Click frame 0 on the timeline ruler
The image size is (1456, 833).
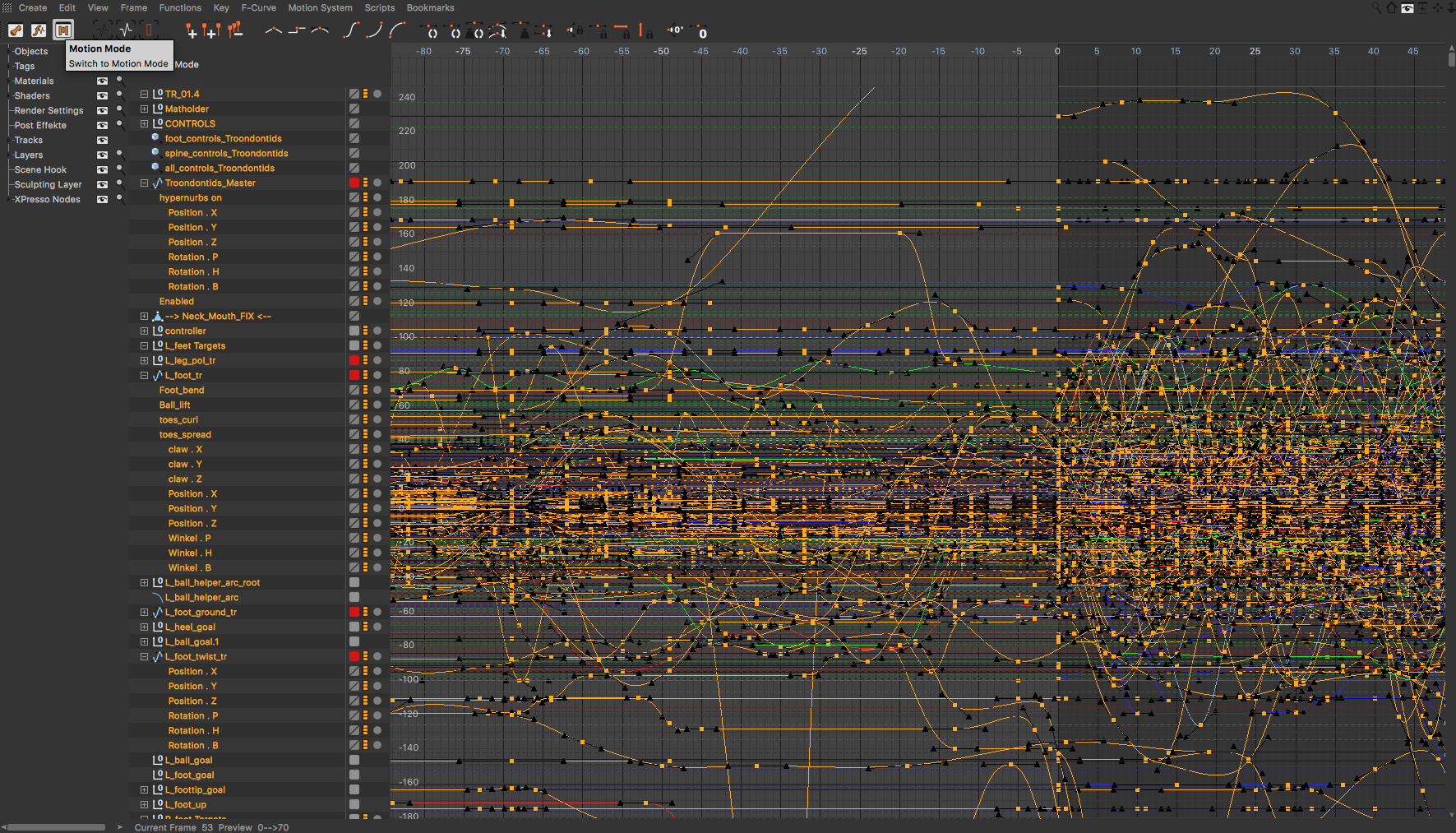click(x=1057, y=51)
